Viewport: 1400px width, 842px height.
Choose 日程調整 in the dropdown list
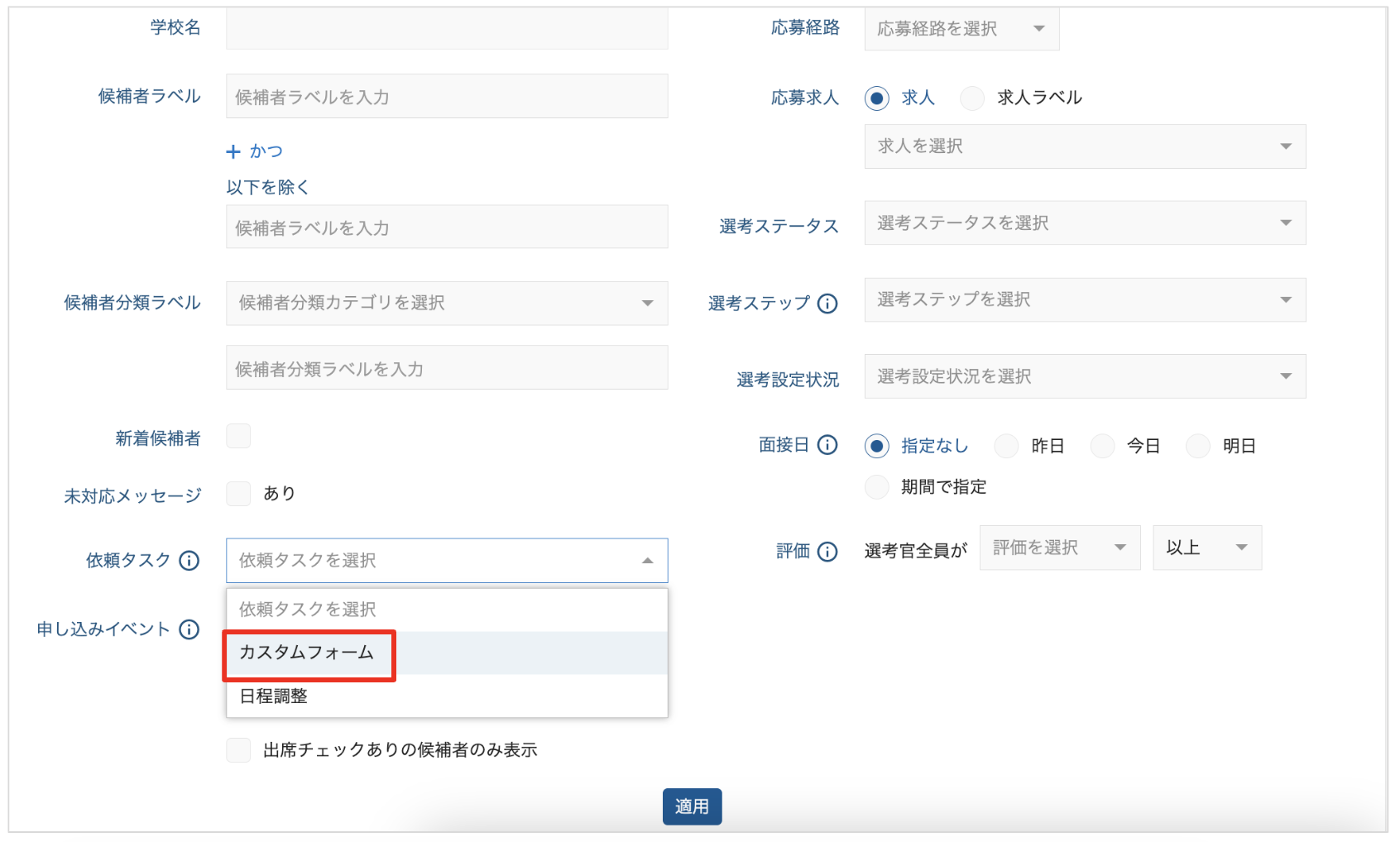[274, 696]
